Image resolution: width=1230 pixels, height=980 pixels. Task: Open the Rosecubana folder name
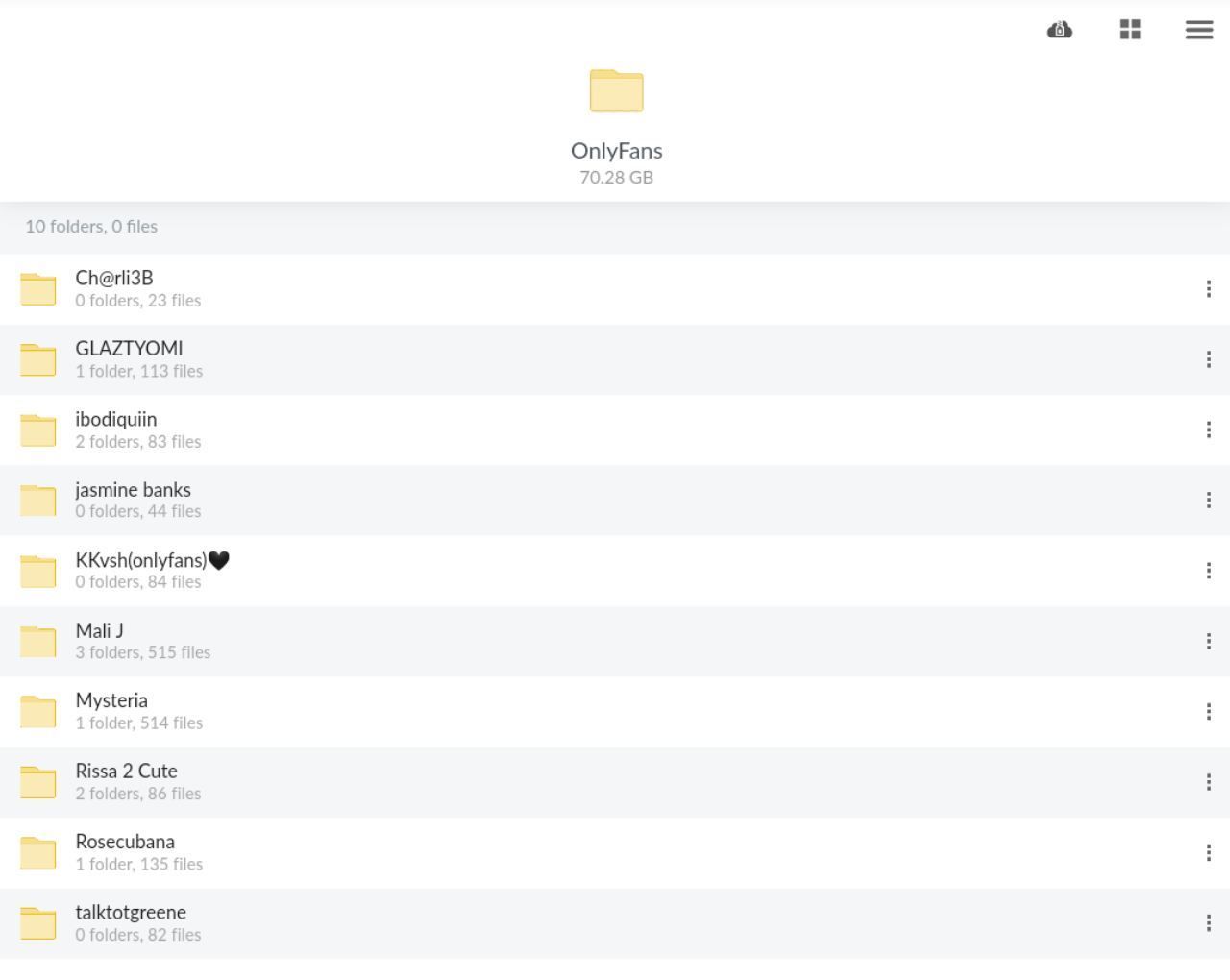125,842
